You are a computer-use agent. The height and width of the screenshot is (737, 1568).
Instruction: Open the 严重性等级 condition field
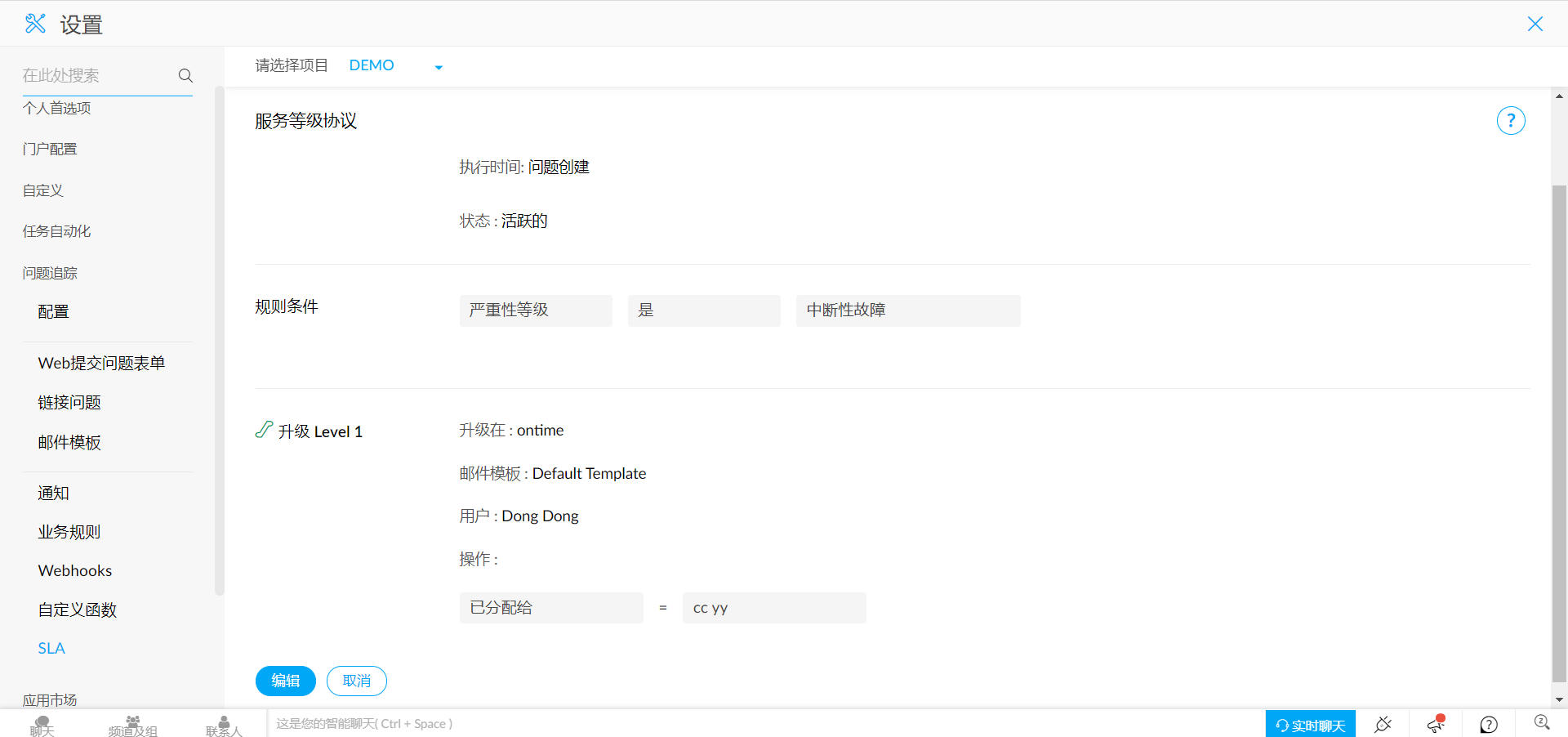click(x=536, y=310)
